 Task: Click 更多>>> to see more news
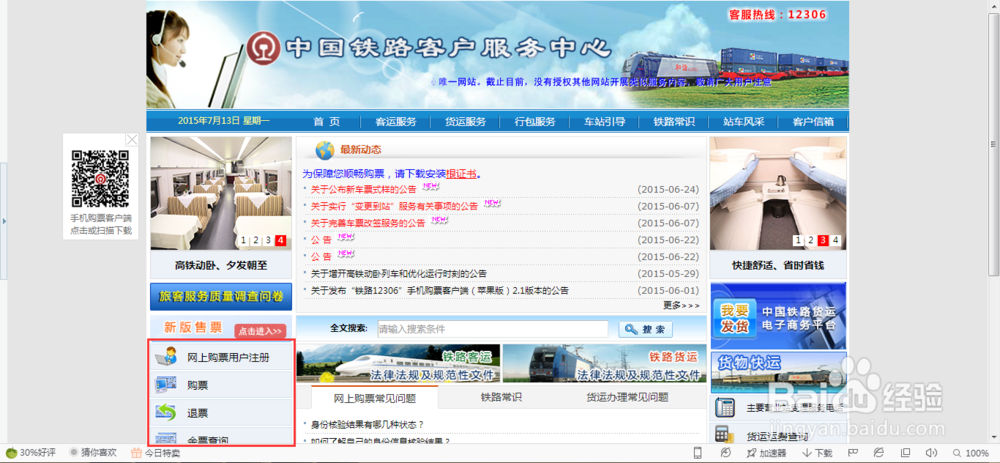pyautogui.click(x=681, y=305)
